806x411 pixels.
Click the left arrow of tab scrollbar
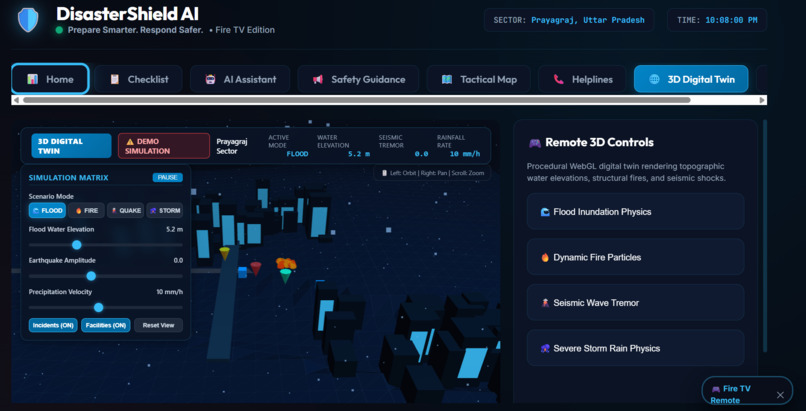[x=16, y=100]
